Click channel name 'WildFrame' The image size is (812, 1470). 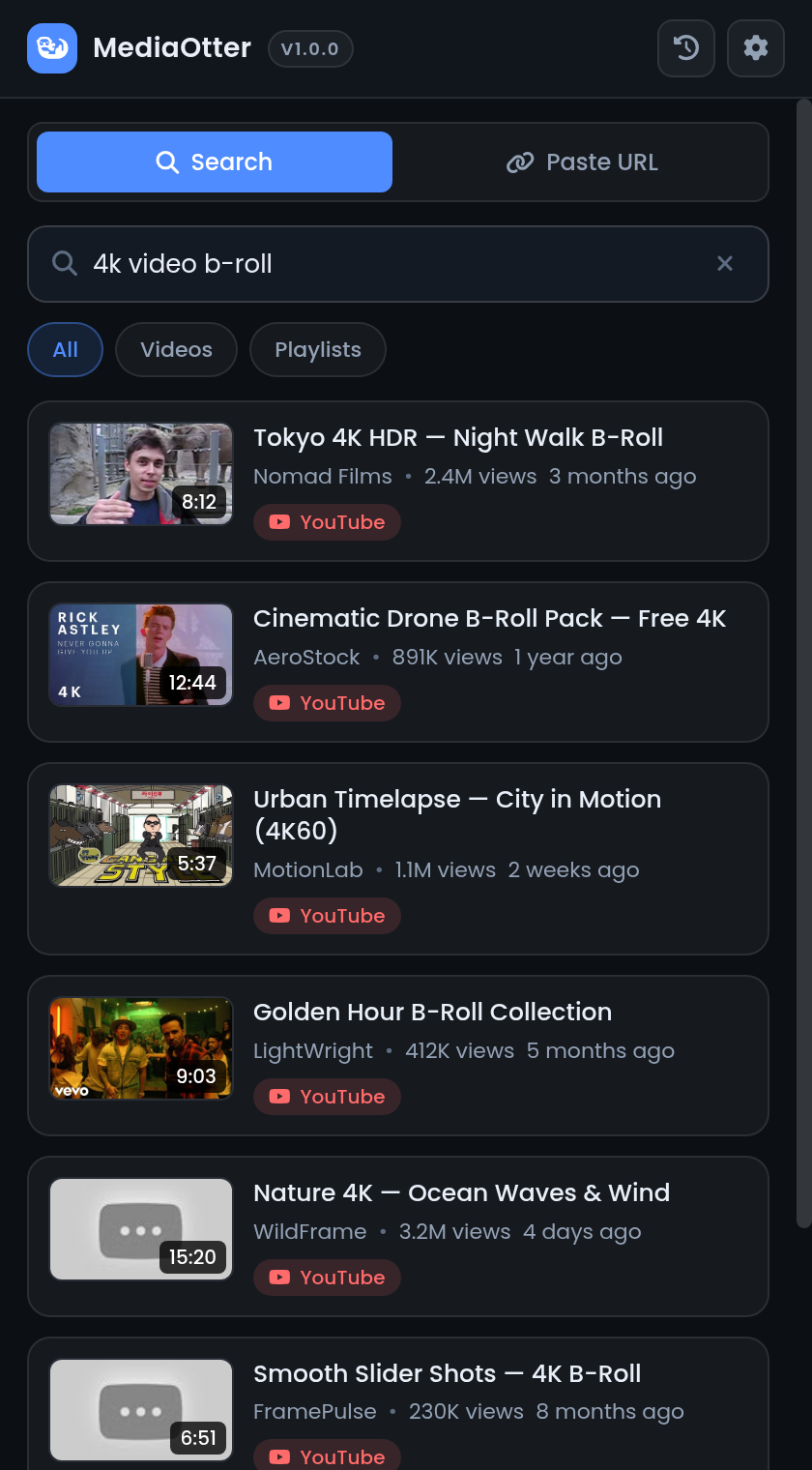click(310, 1232)
